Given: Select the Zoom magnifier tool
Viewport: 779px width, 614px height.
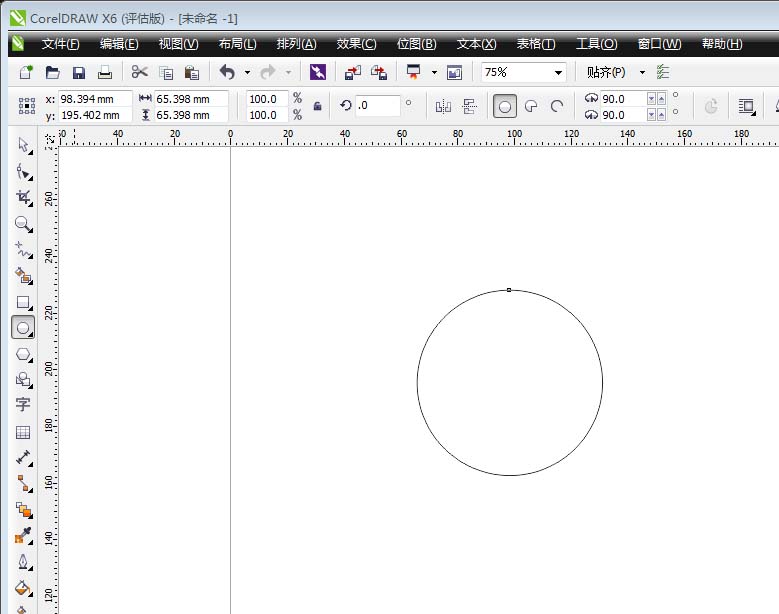Looking at the screenshot, I should pos(22,223).
